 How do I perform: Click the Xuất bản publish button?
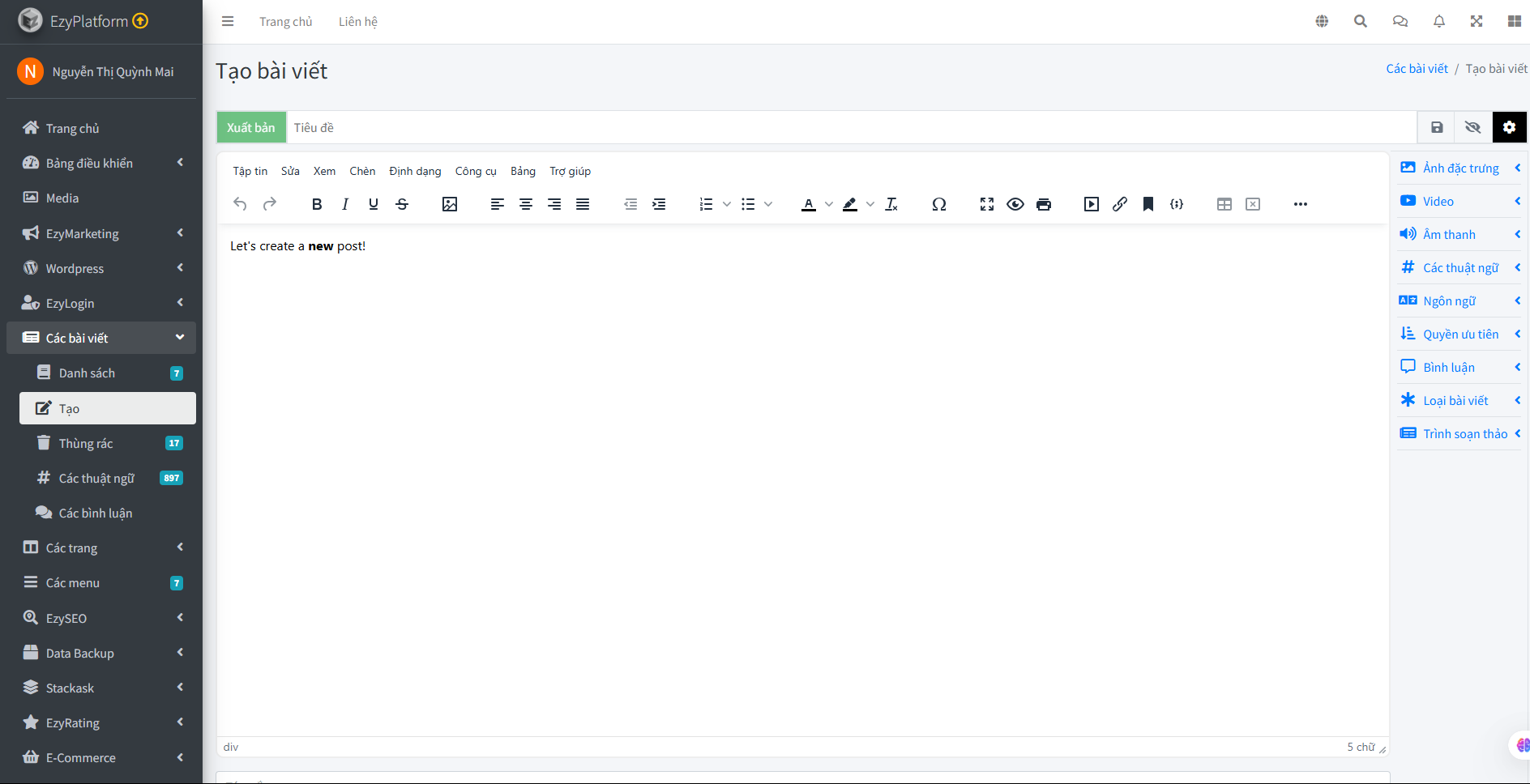pyautogui.click(x=251, y=127)
